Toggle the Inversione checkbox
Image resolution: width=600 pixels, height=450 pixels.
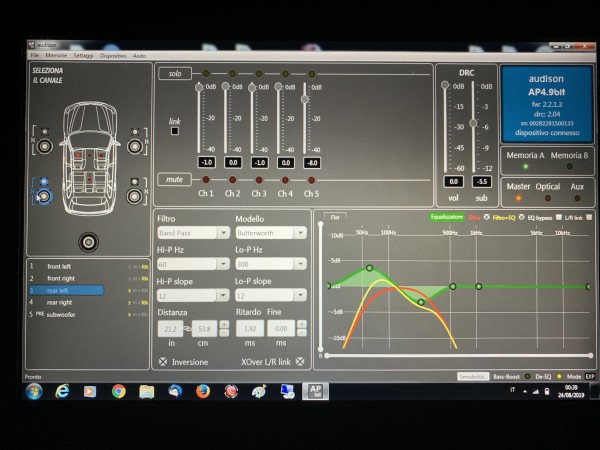(x=163, y=362)
